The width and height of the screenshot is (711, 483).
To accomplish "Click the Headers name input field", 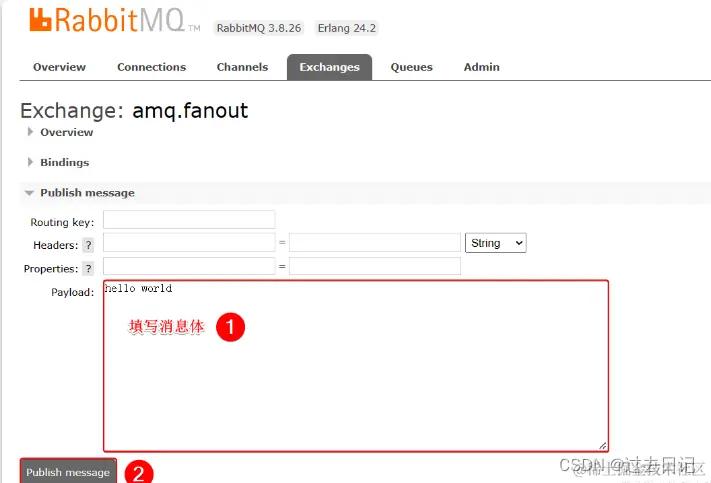I will tap(189, 243).
